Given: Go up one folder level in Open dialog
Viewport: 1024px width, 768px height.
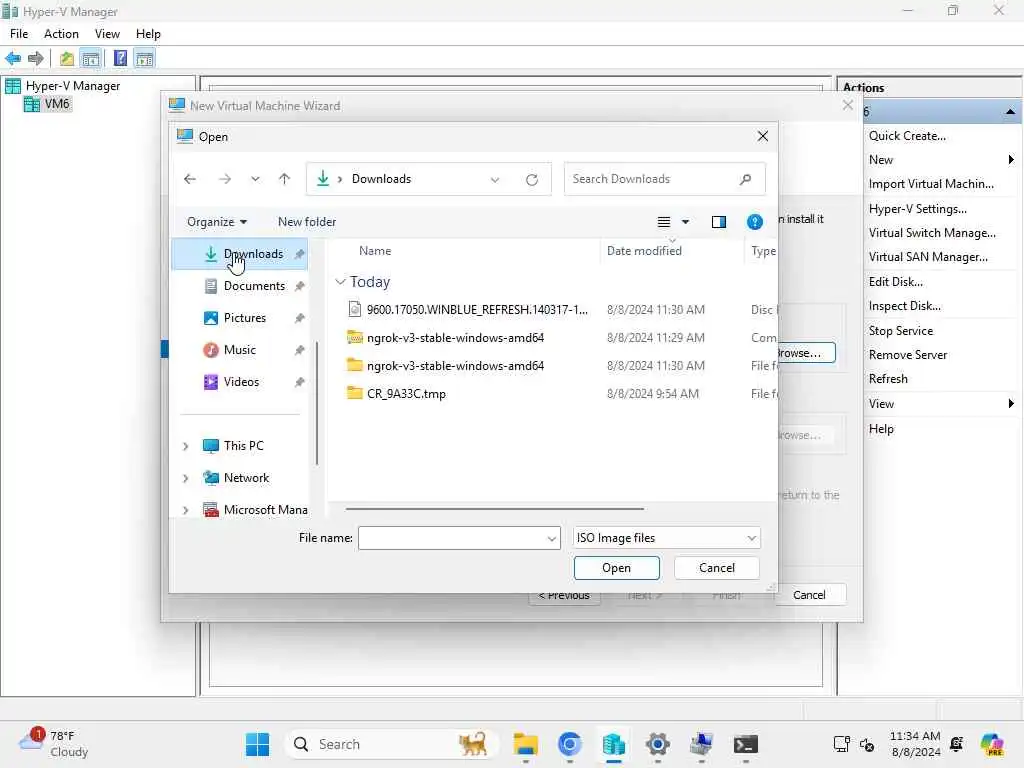Looking at the screenshot, I should tap(284, 179).
